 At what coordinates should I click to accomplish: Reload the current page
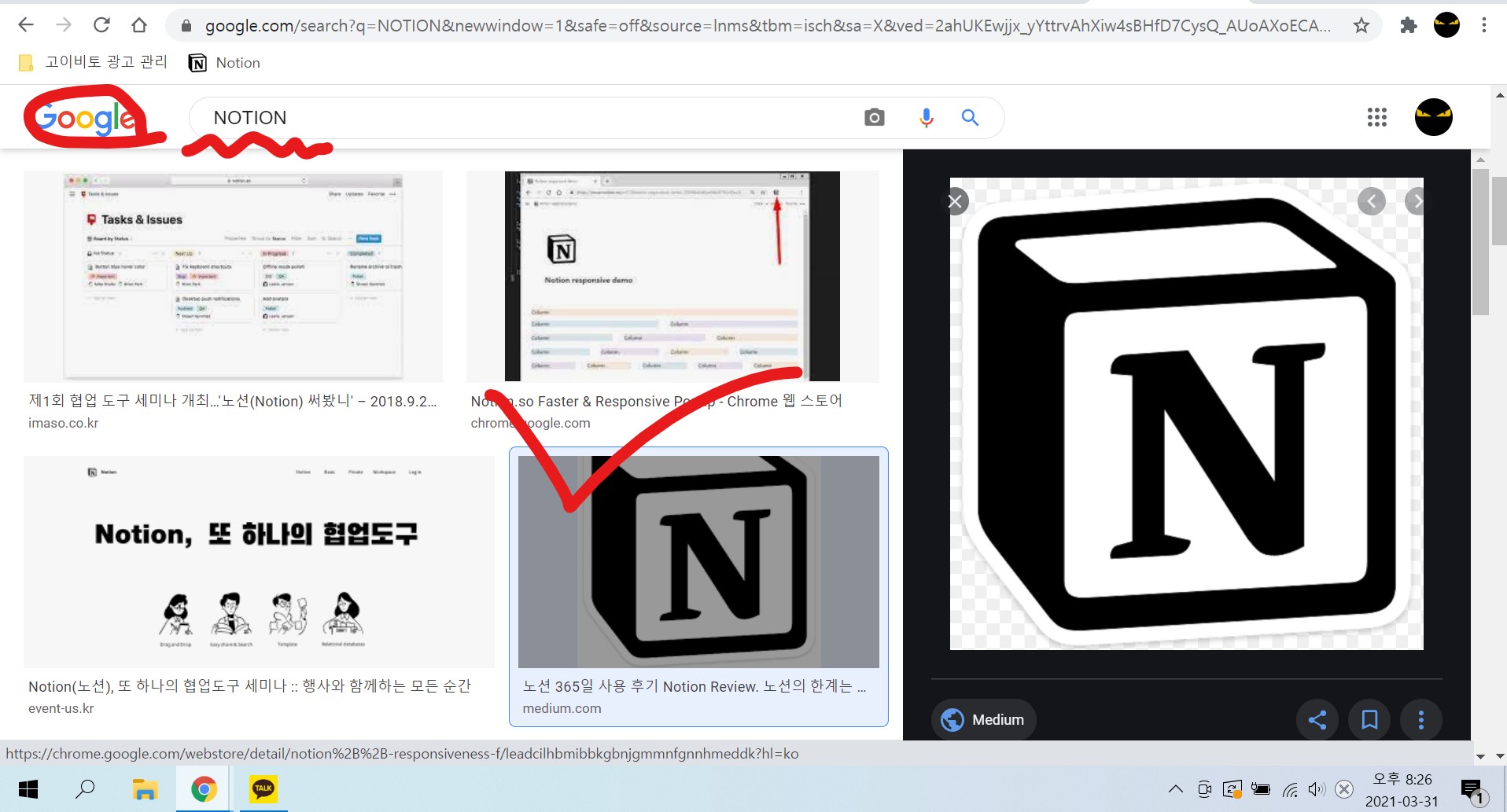(101, 25)
